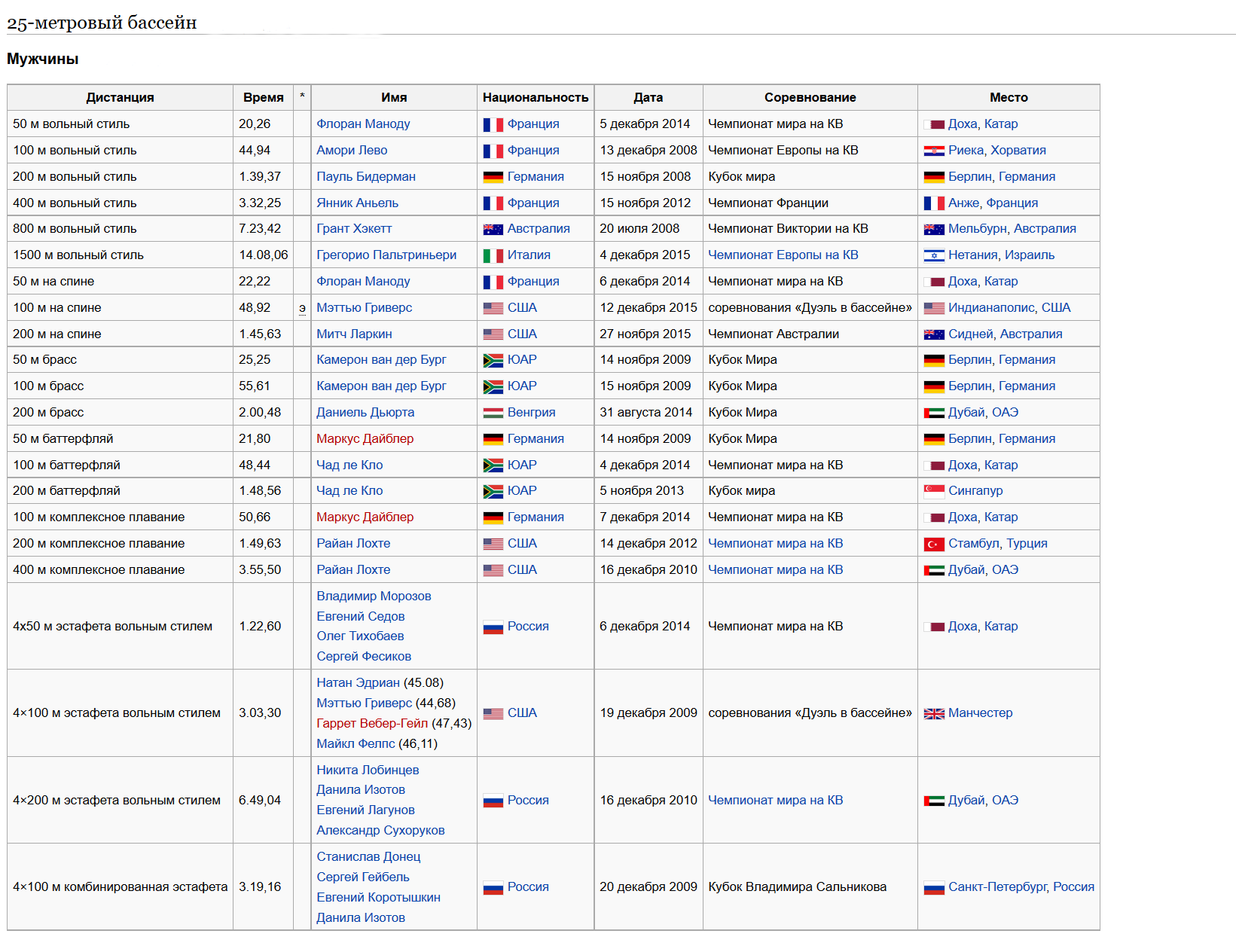
Task: Click France flag next to Анже, Франция
Action: pos(934,203)
